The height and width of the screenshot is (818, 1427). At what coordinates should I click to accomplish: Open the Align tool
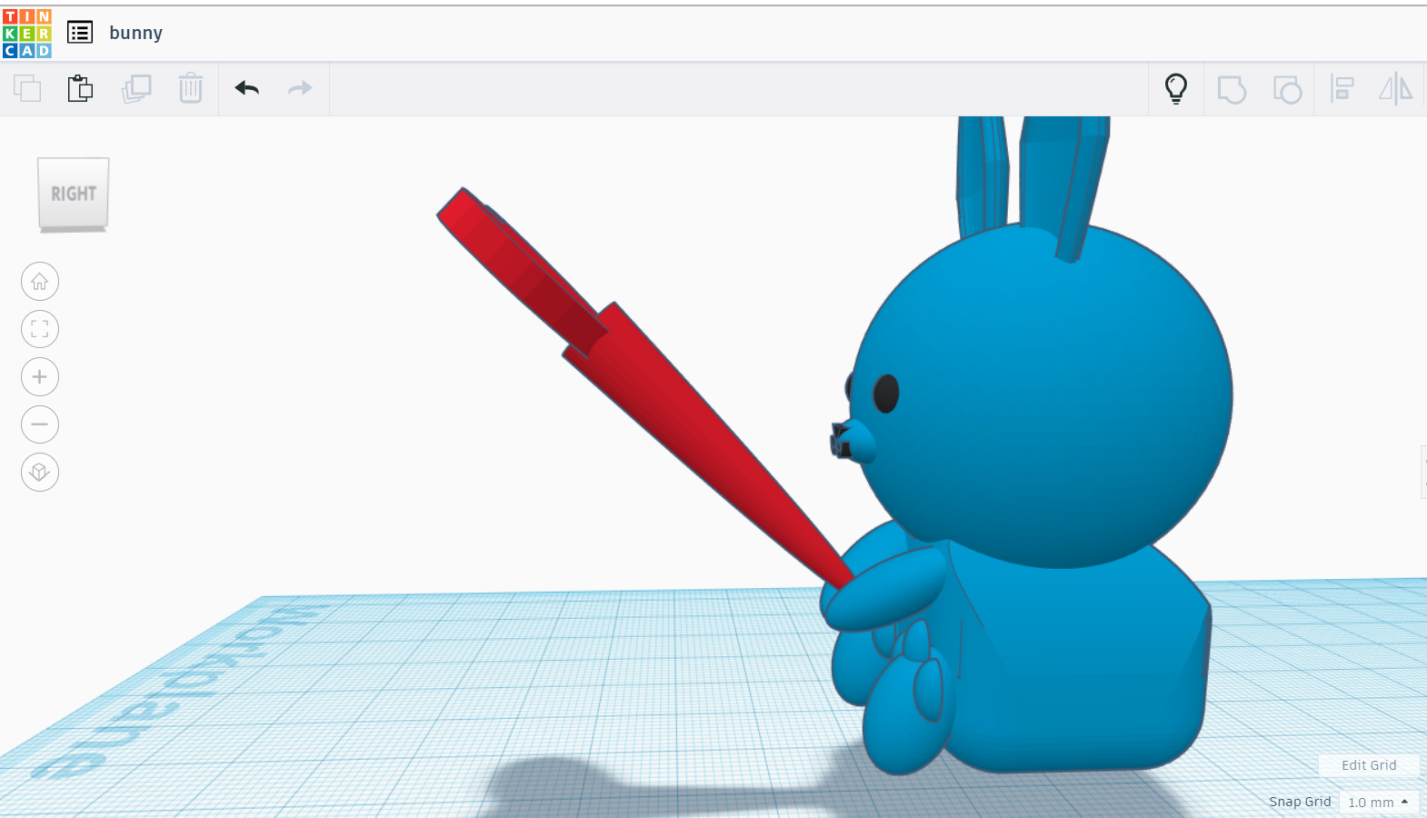coord(1341,88)
